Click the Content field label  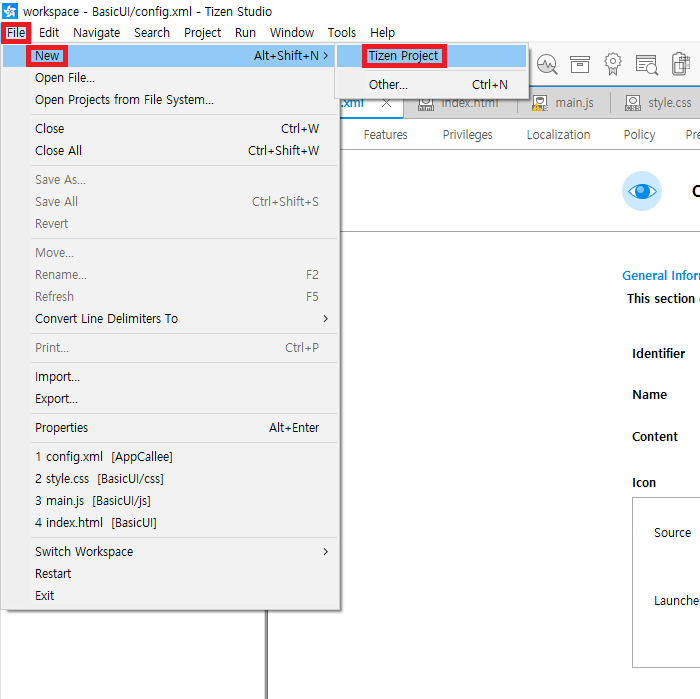coord(654,437)
